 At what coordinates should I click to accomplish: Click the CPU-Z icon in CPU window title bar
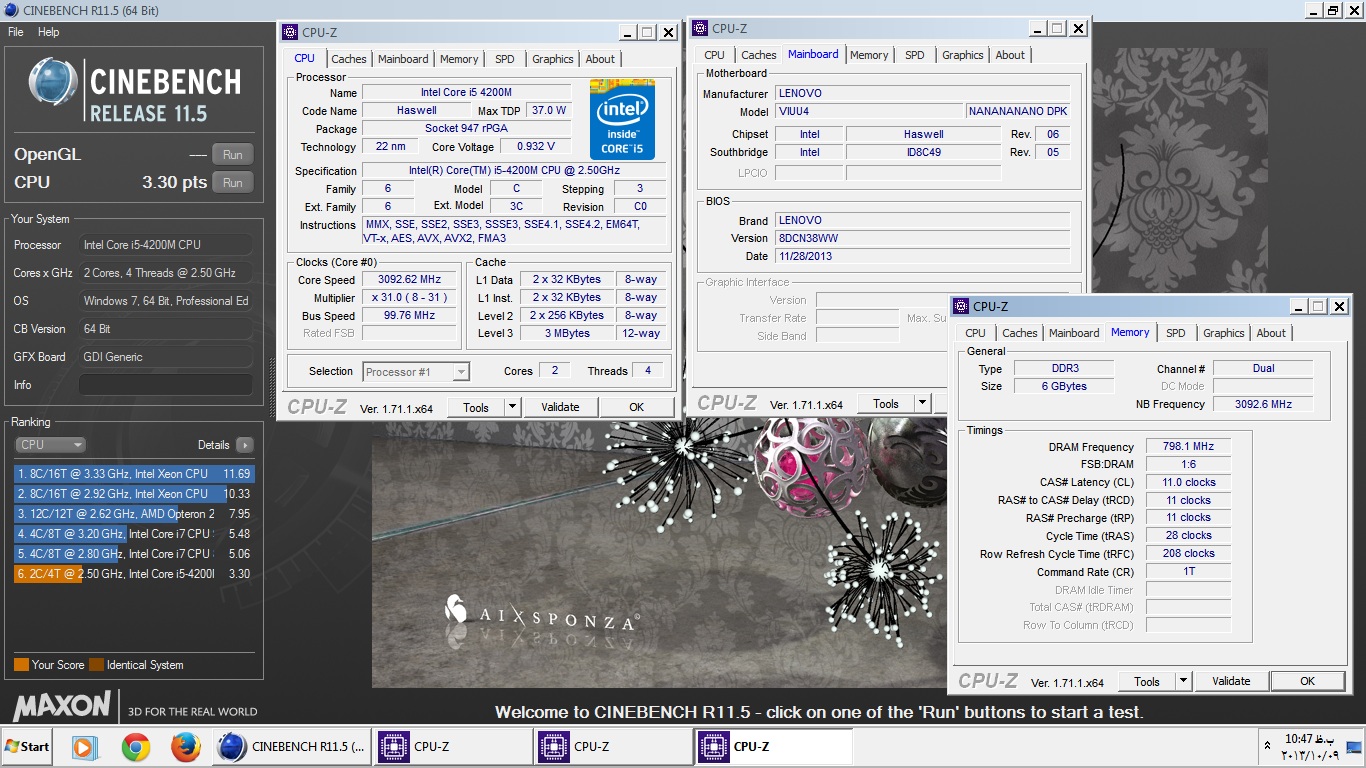click(290, 33)
